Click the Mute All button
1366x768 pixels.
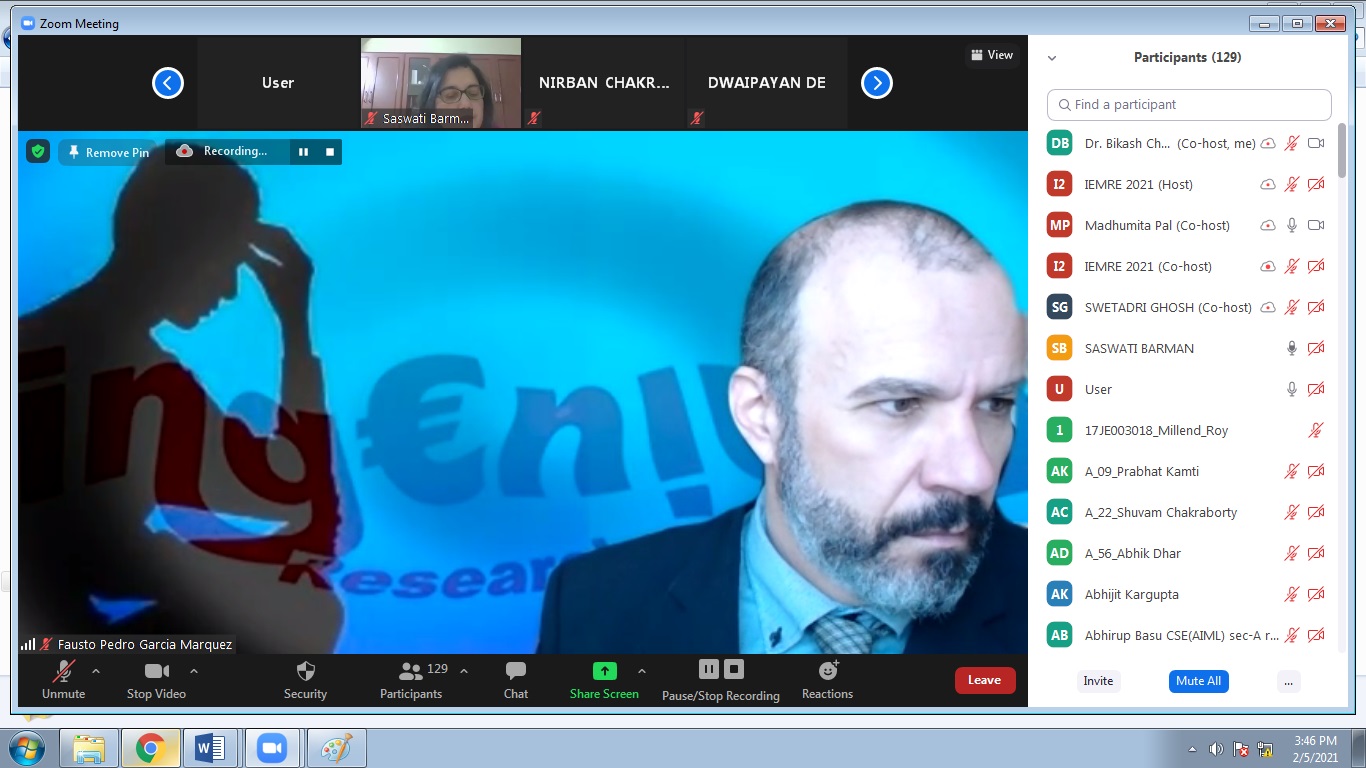coord(1198,681)
